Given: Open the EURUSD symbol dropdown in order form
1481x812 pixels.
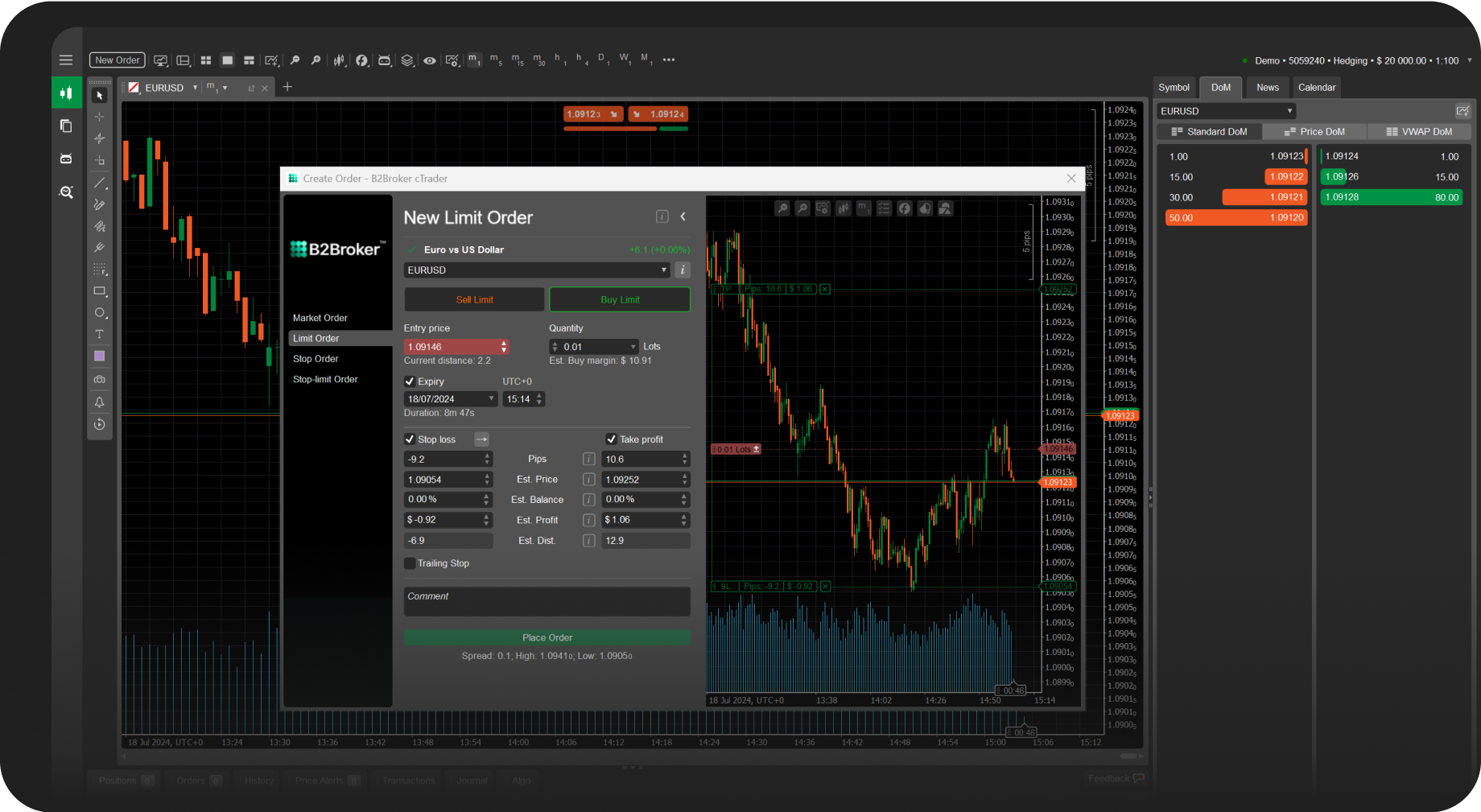Looking at the screenshot, I should (x=536, y=270).
